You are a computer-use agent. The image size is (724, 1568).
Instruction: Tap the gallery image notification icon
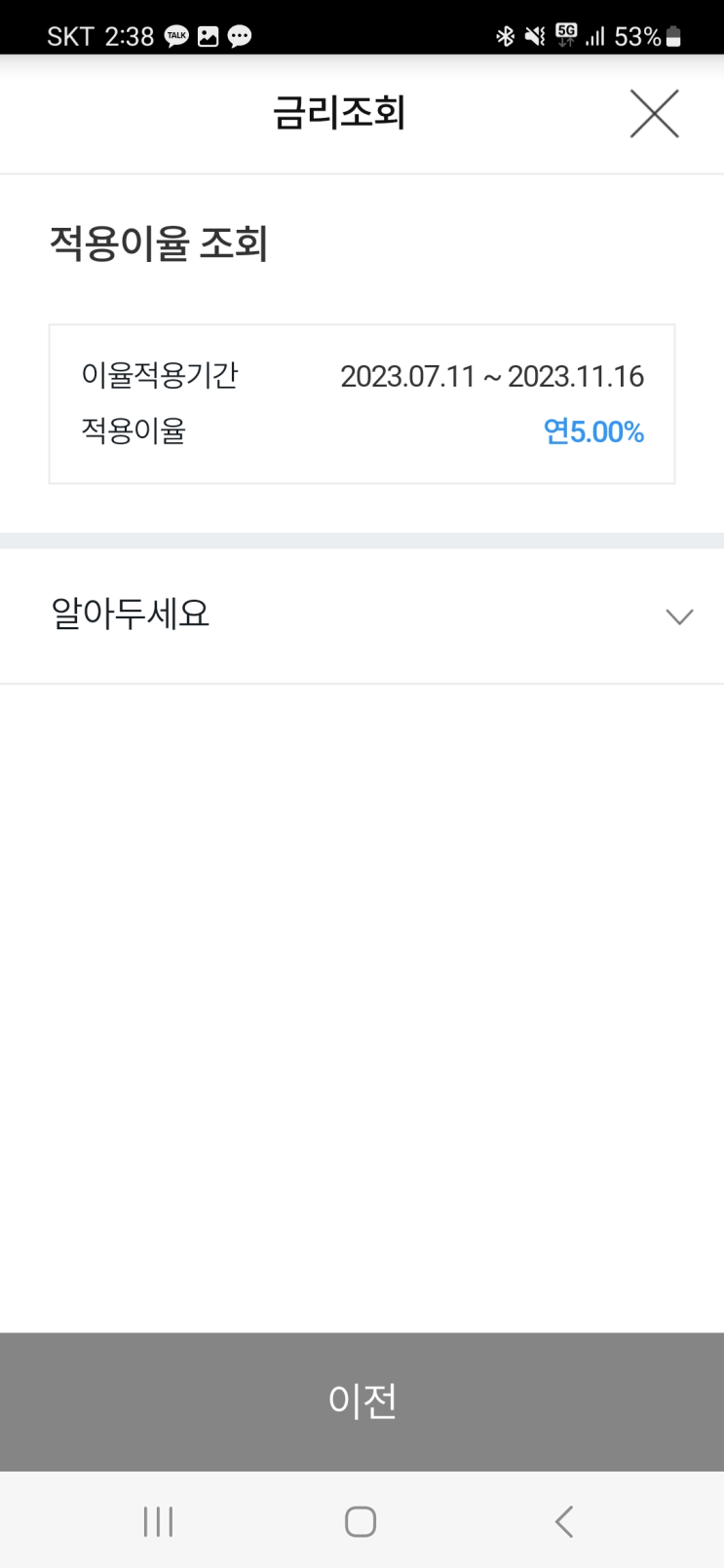pyautogui.click(x=208, y=37)
